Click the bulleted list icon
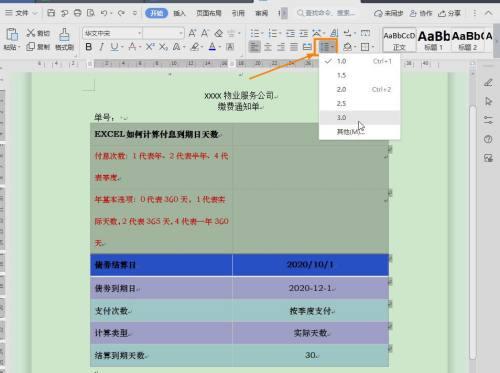This screenshot has height=373, width=500. pos(255,33)
